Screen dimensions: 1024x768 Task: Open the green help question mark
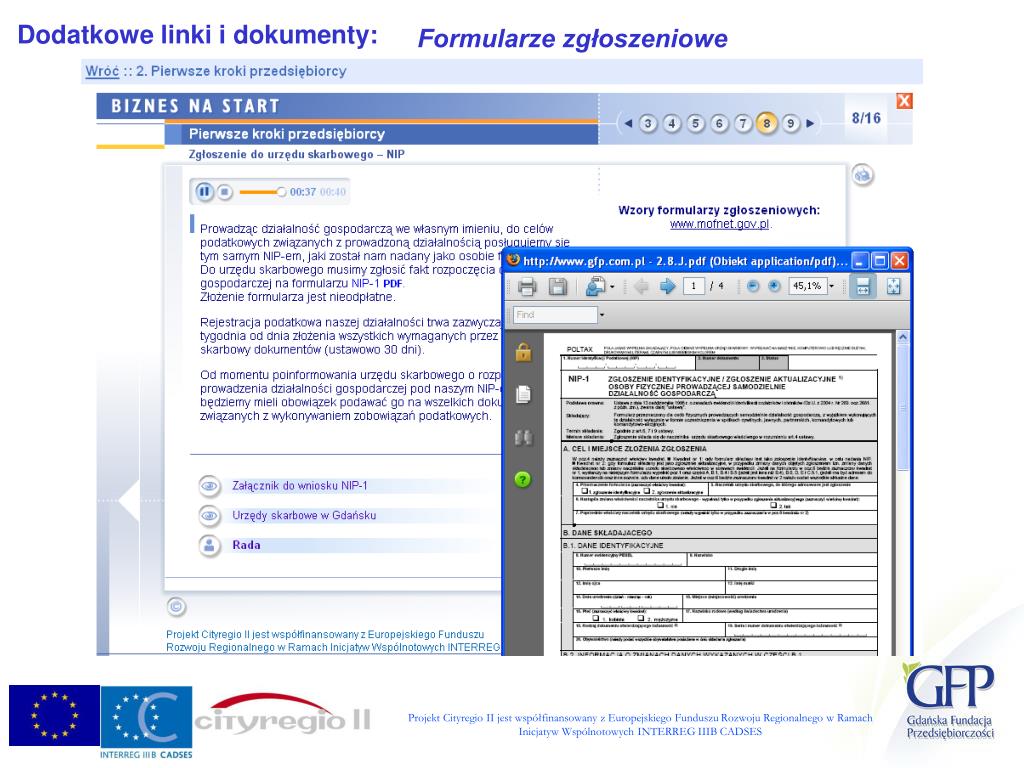pos(523,479)
